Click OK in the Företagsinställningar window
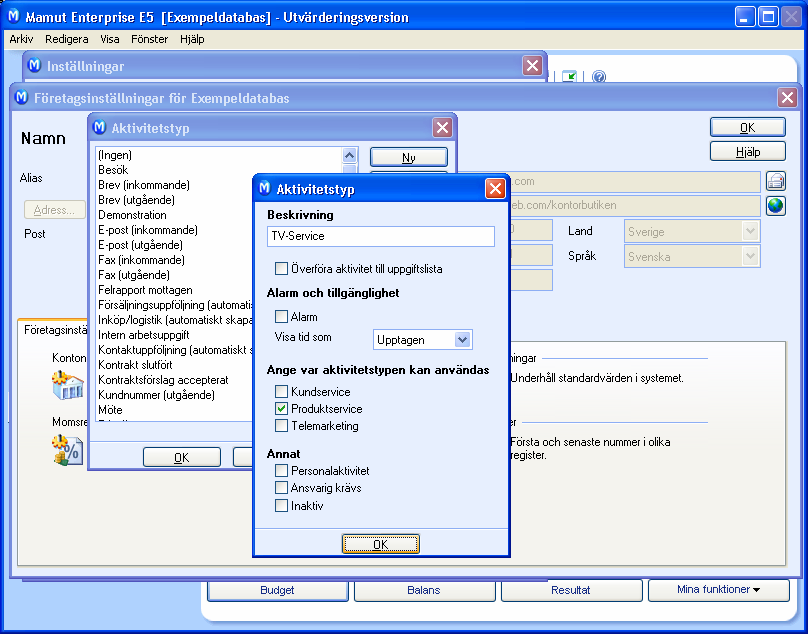 748,127
